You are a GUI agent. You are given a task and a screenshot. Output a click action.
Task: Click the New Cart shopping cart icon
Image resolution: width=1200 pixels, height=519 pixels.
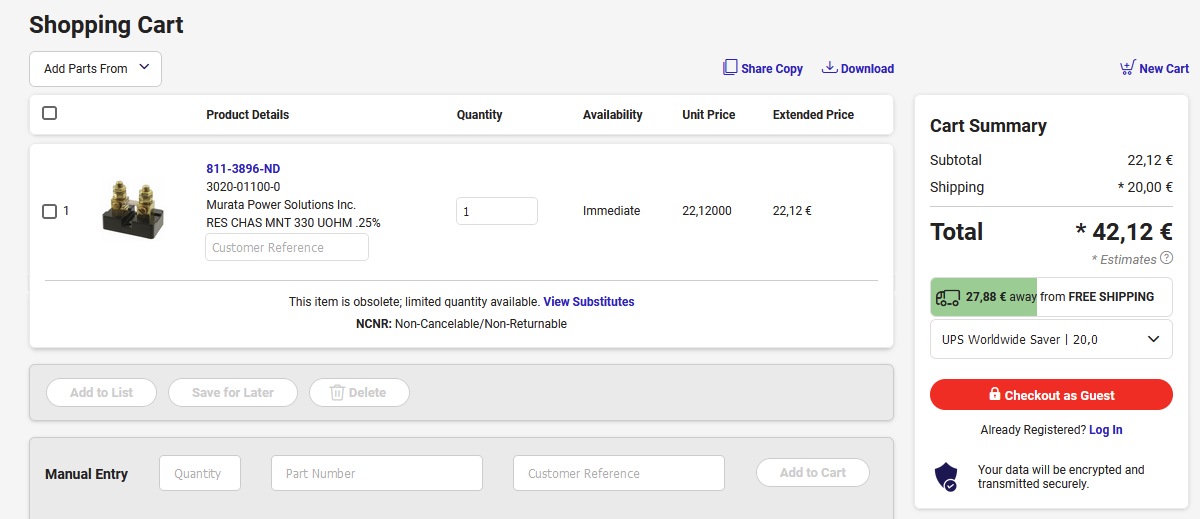(x=1127, y=68)
